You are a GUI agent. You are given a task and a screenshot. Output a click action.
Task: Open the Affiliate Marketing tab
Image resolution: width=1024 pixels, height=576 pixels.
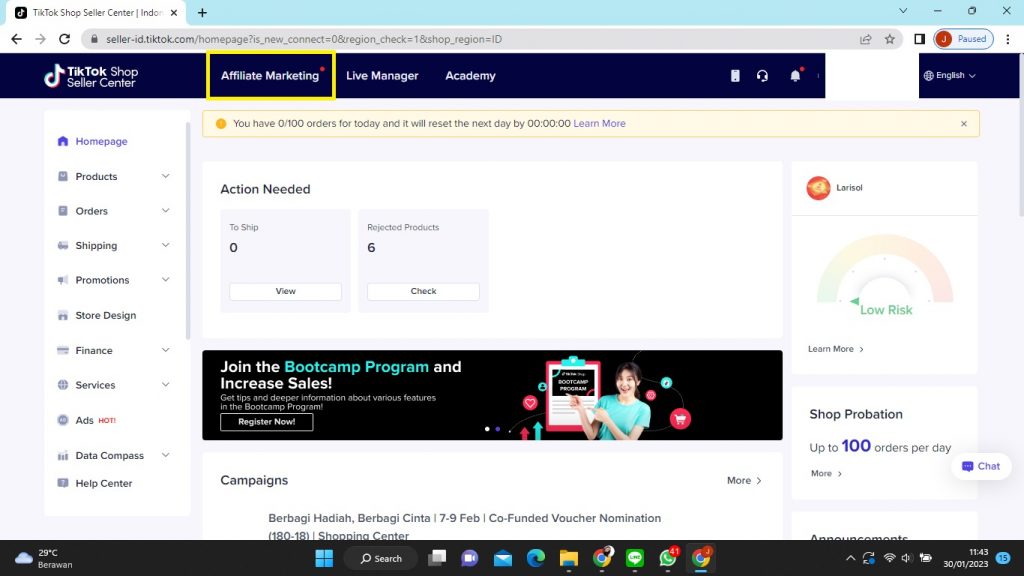(x=270, y=76)
